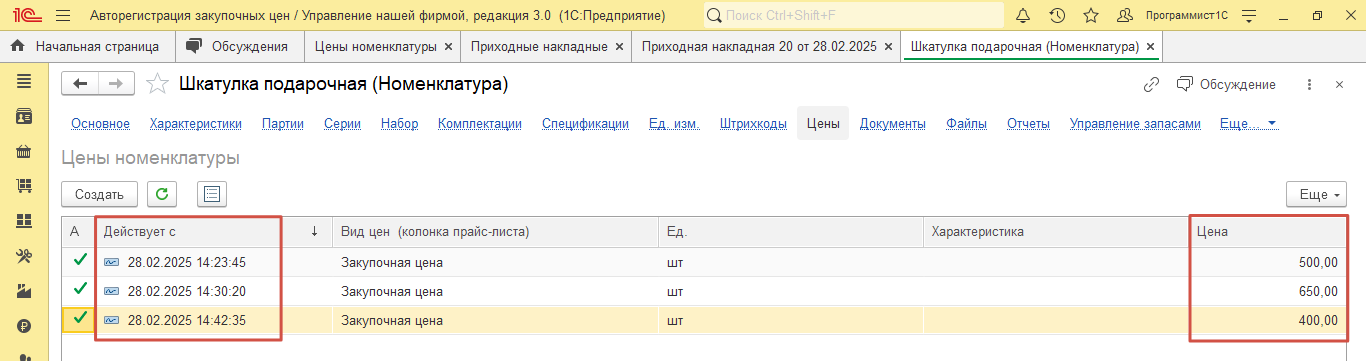
Task: Select row dated 28.02.2025 14:23:45
Action: click(704, 263)
